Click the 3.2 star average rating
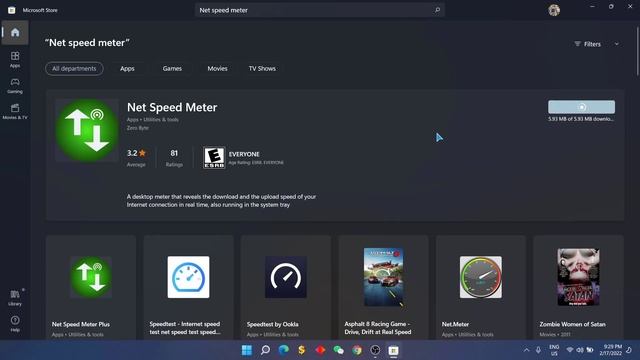Screen dimensions: 640x360 point(136,158)
